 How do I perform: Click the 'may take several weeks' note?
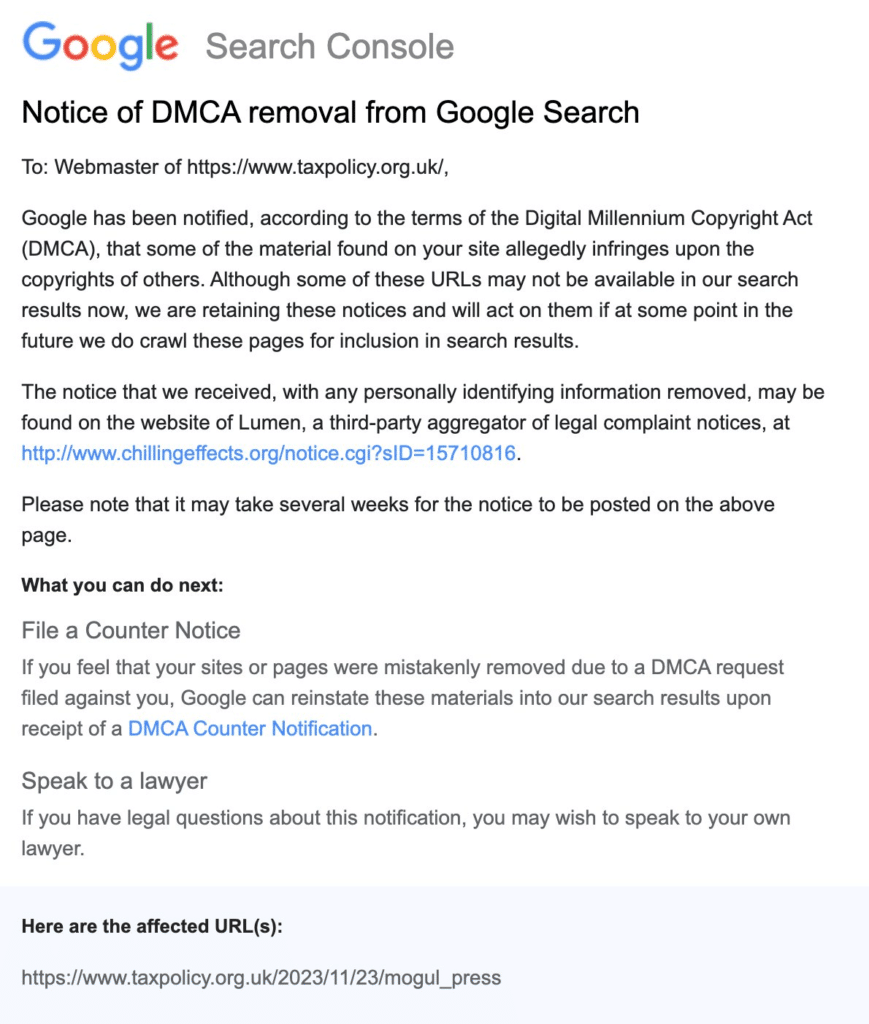[398, 520]
